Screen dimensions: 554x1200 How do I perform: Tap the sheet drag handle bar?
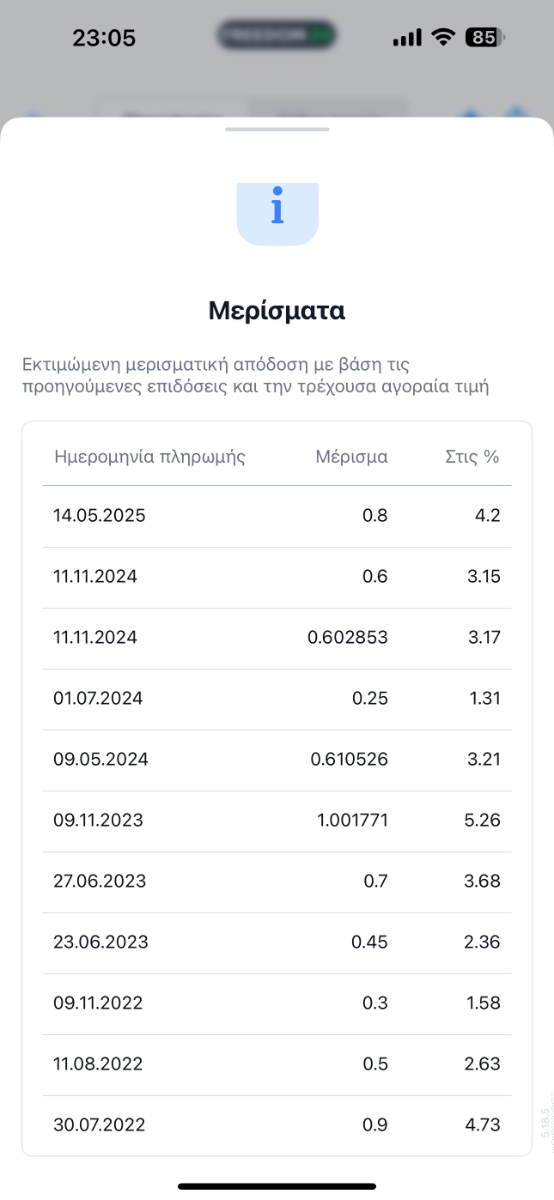277,129
